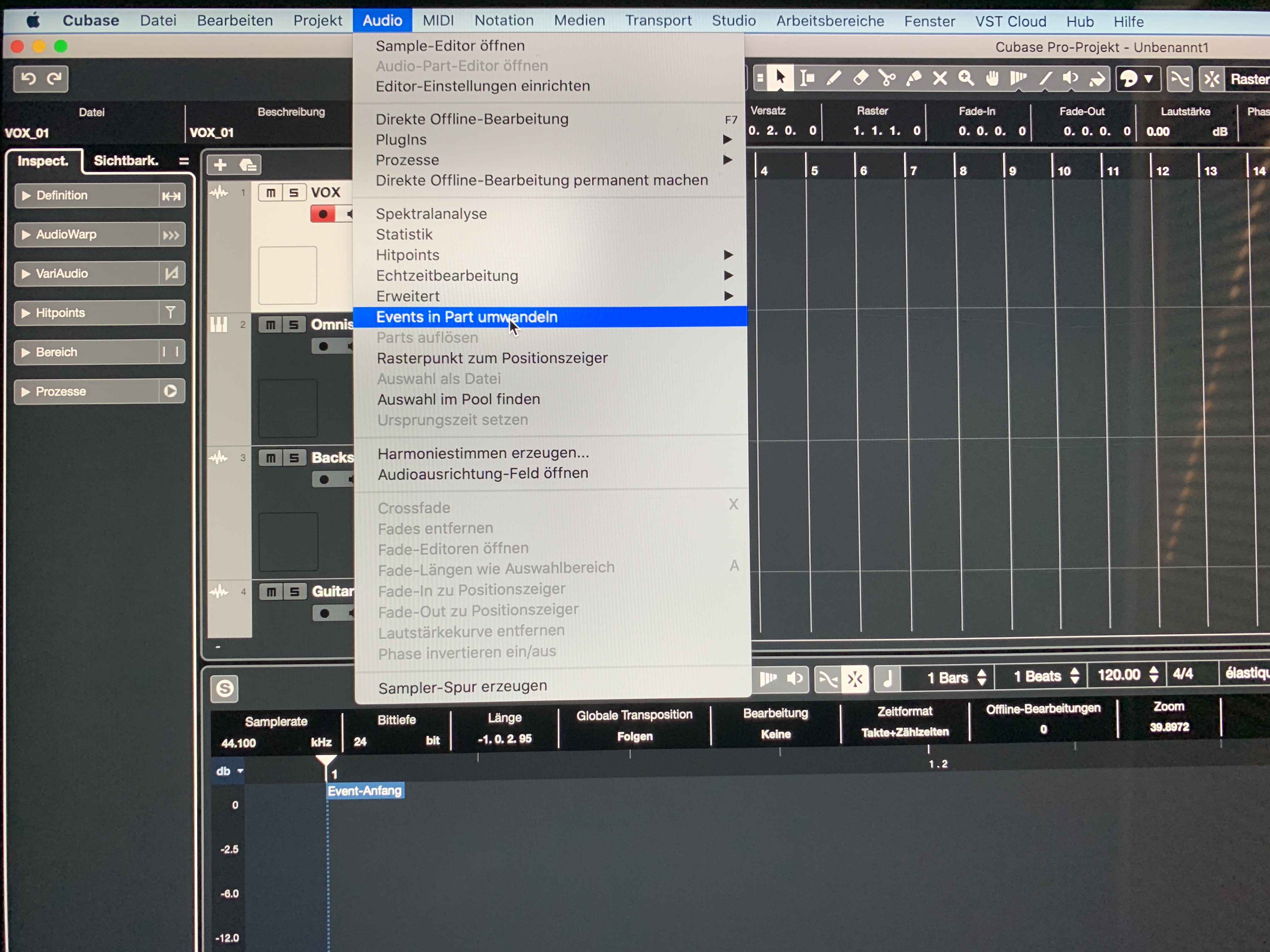Select the Time Warp tool

(x=1019, y=78)
